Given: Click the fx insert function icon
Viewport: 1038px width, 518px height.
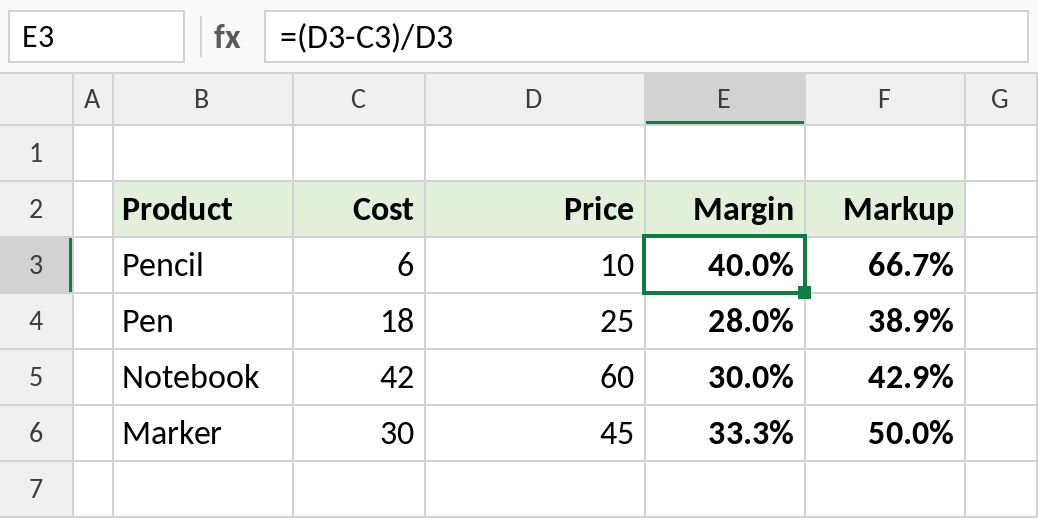Looking at the screenshot, I should click(x=226, y=37).
